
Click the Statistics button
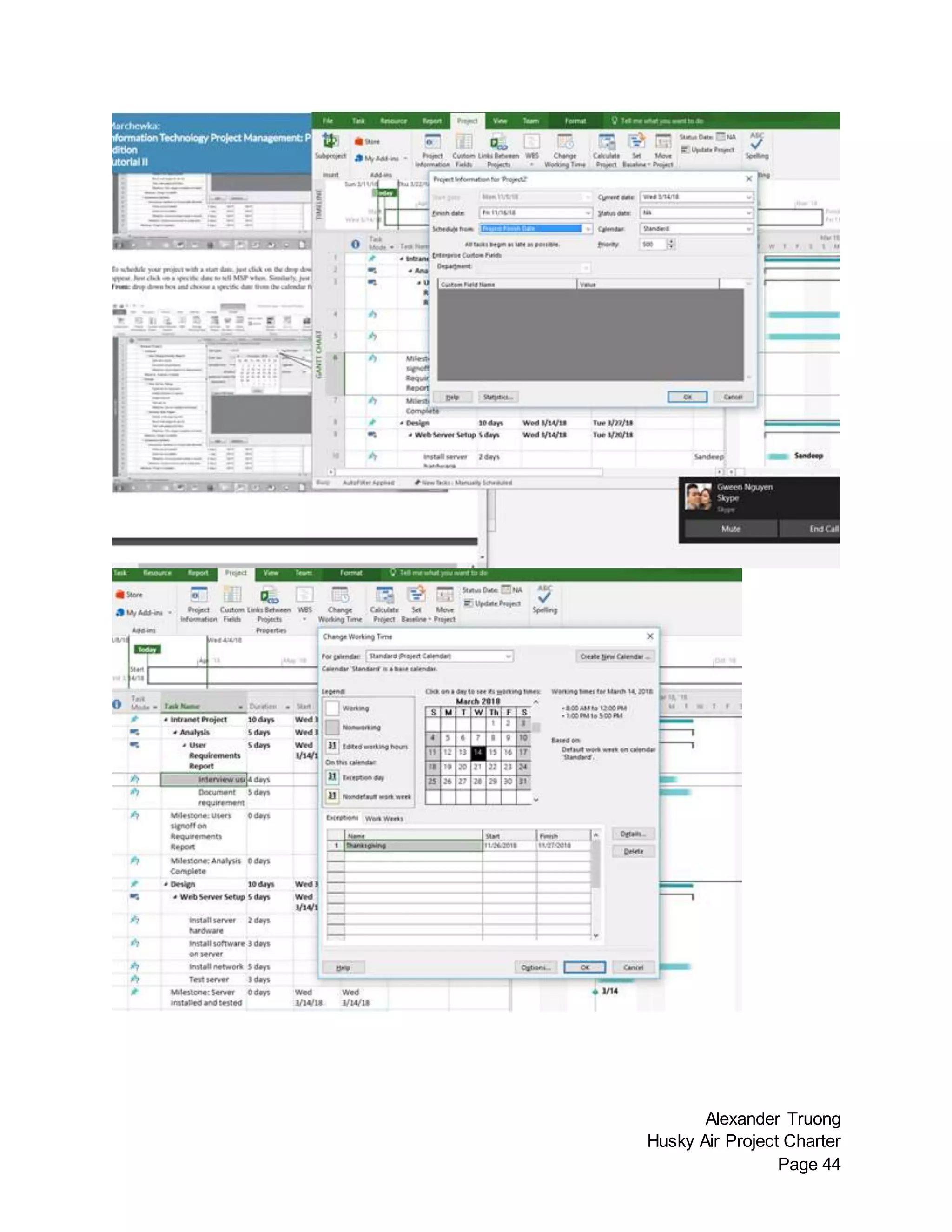click(498, 397)
